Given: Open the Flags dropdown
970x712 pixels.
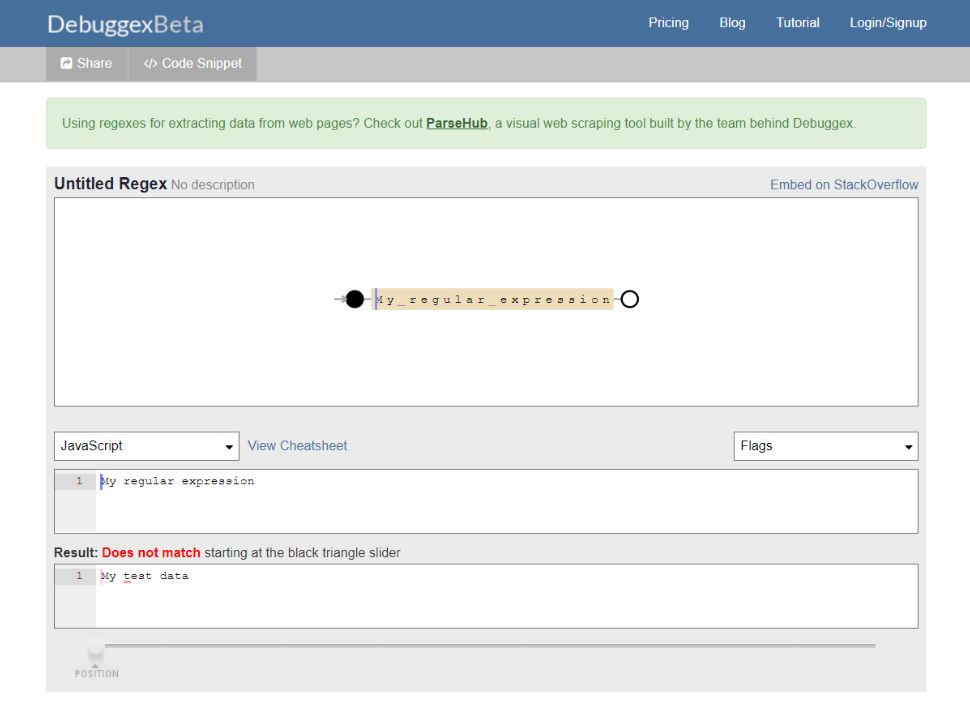Looking at the screenshot, I should (825, 445).
